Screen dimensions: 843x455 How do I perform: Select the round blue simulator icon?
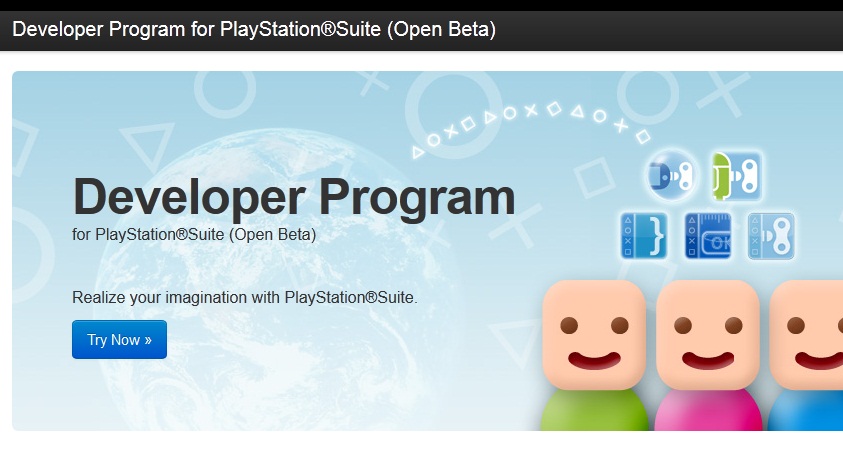point(672,175)
